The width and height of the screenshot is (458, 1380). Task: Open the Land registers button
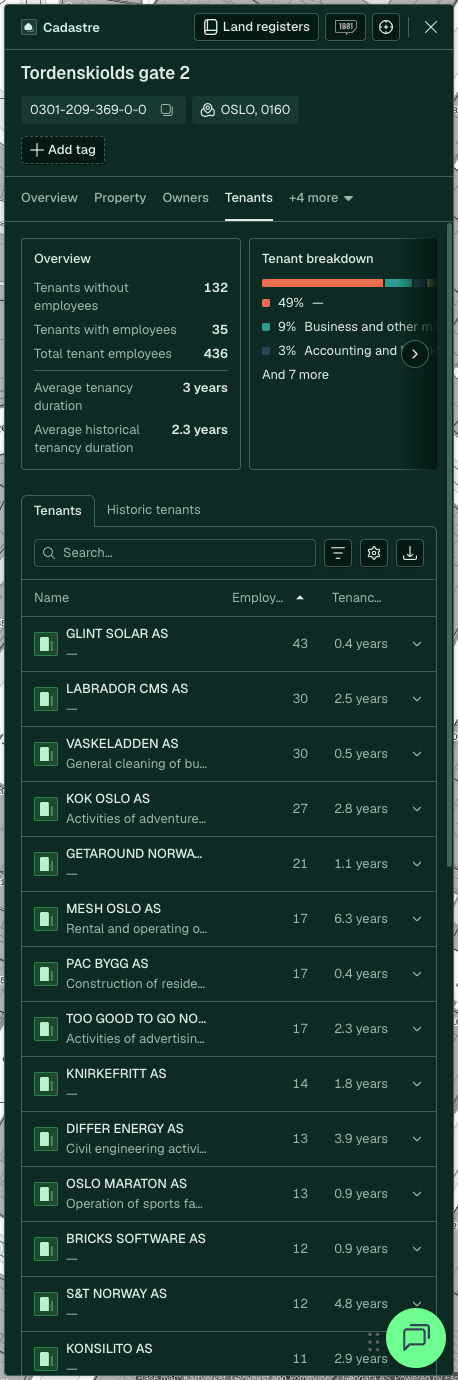tap(256, 27)
